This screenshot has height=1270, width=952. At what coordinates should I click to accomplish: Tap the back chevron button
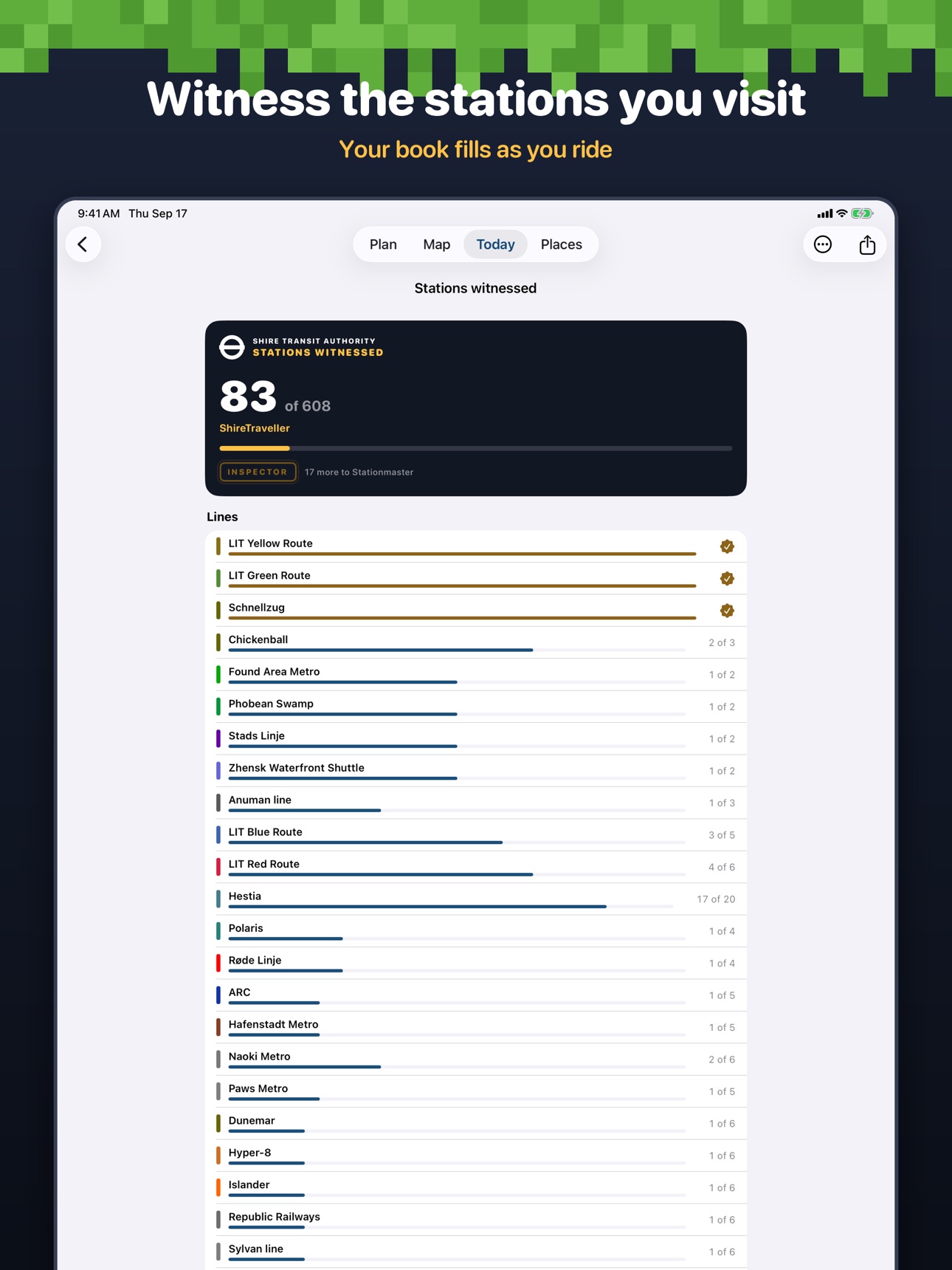click(x=83, y=244)
